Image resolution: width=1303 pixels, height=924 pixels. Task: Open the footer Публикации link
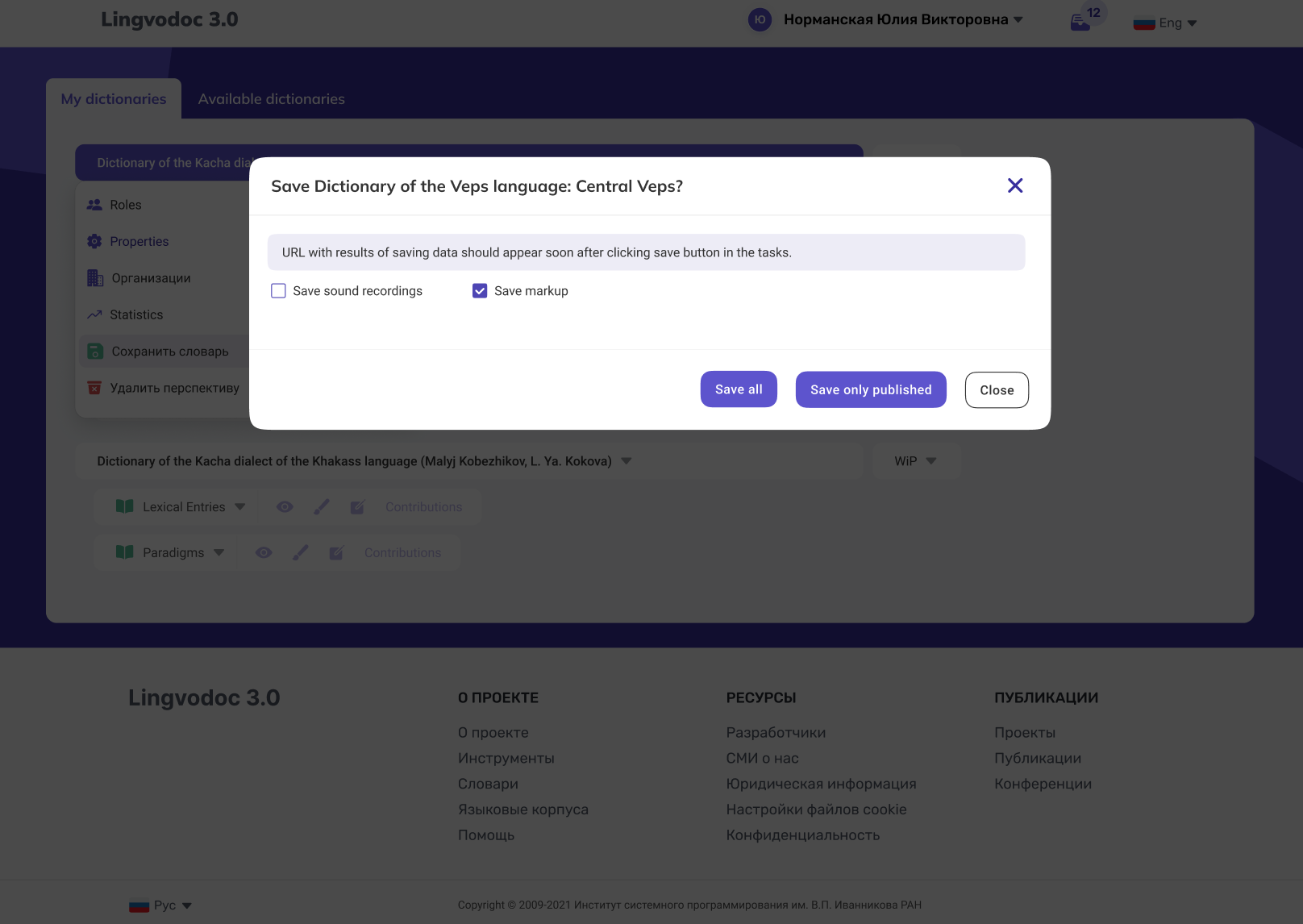(1038, 759)
